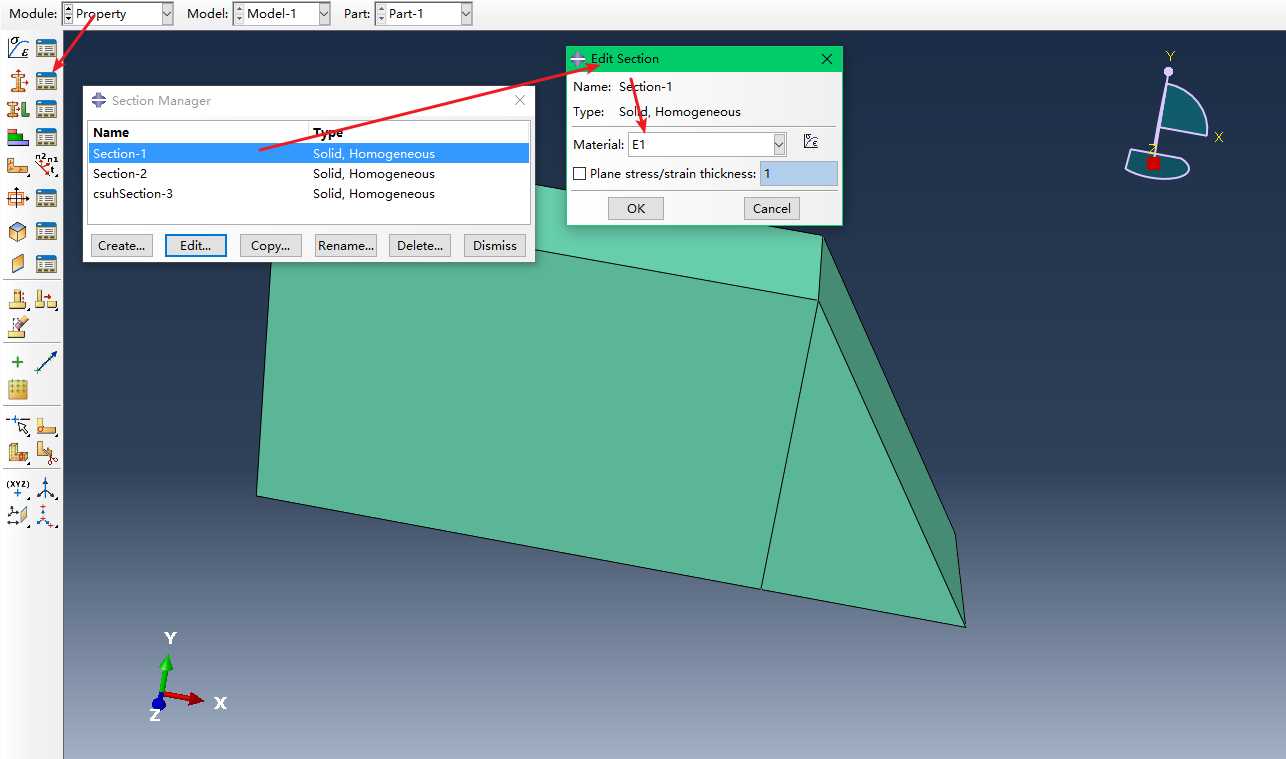Open the Module dropdown showing Property
This screenshot has width=1286, height=759.
[117, 14]
